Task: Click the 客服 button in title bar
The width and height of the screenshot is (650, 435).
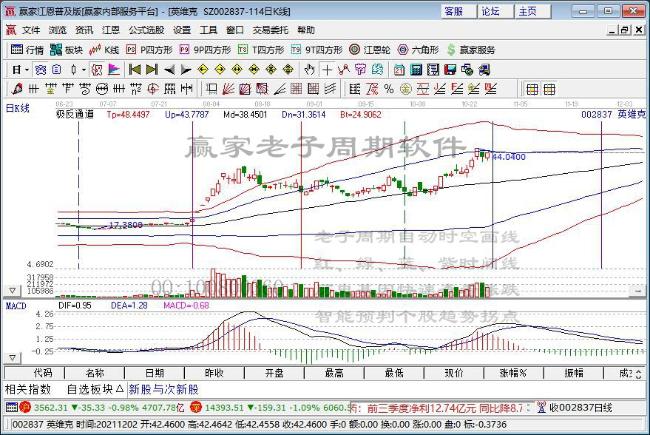Action: tap(458, 11)
